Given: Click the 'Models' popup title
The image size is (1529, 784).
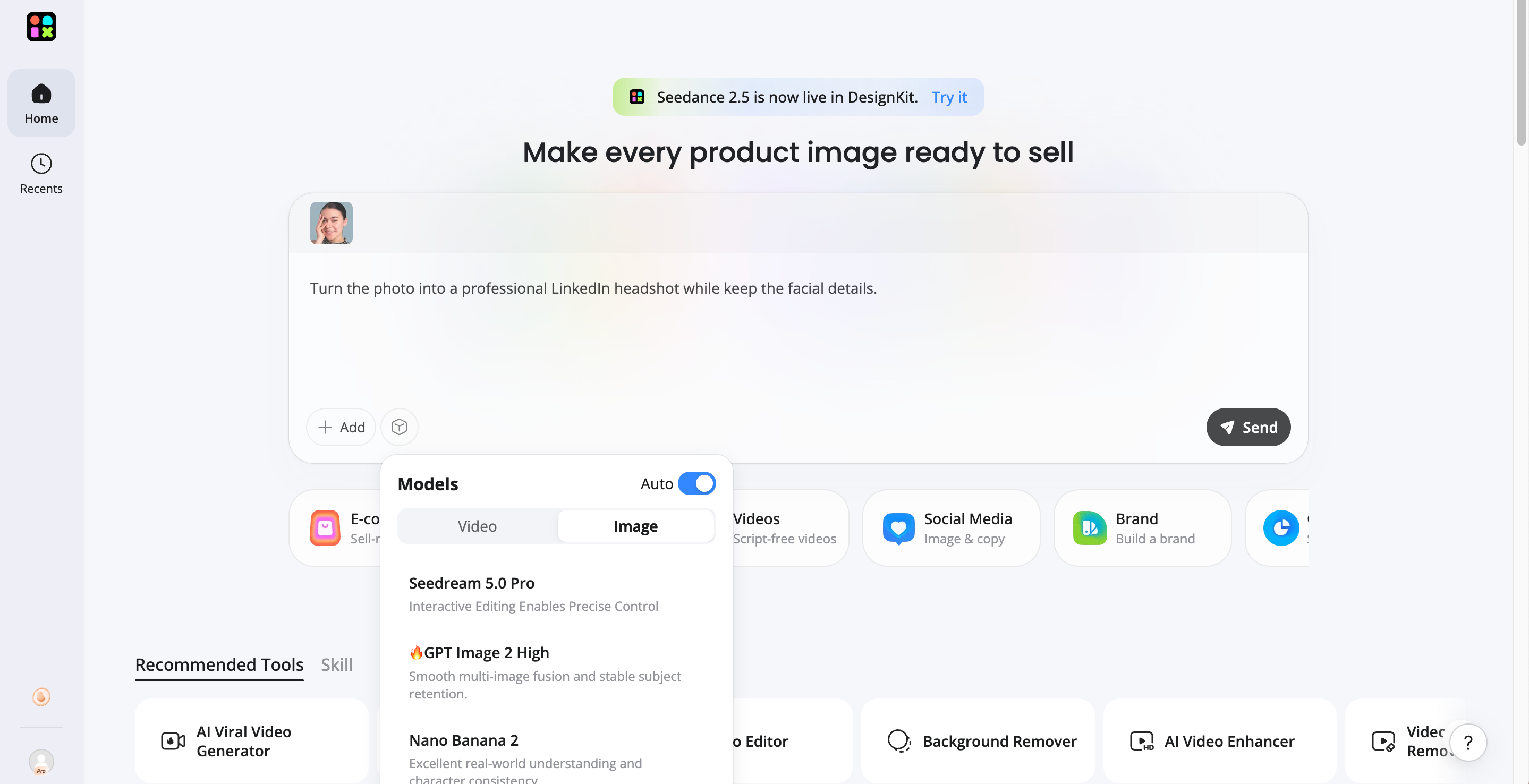Looking at the screenshot, I should tap(428, 484).
